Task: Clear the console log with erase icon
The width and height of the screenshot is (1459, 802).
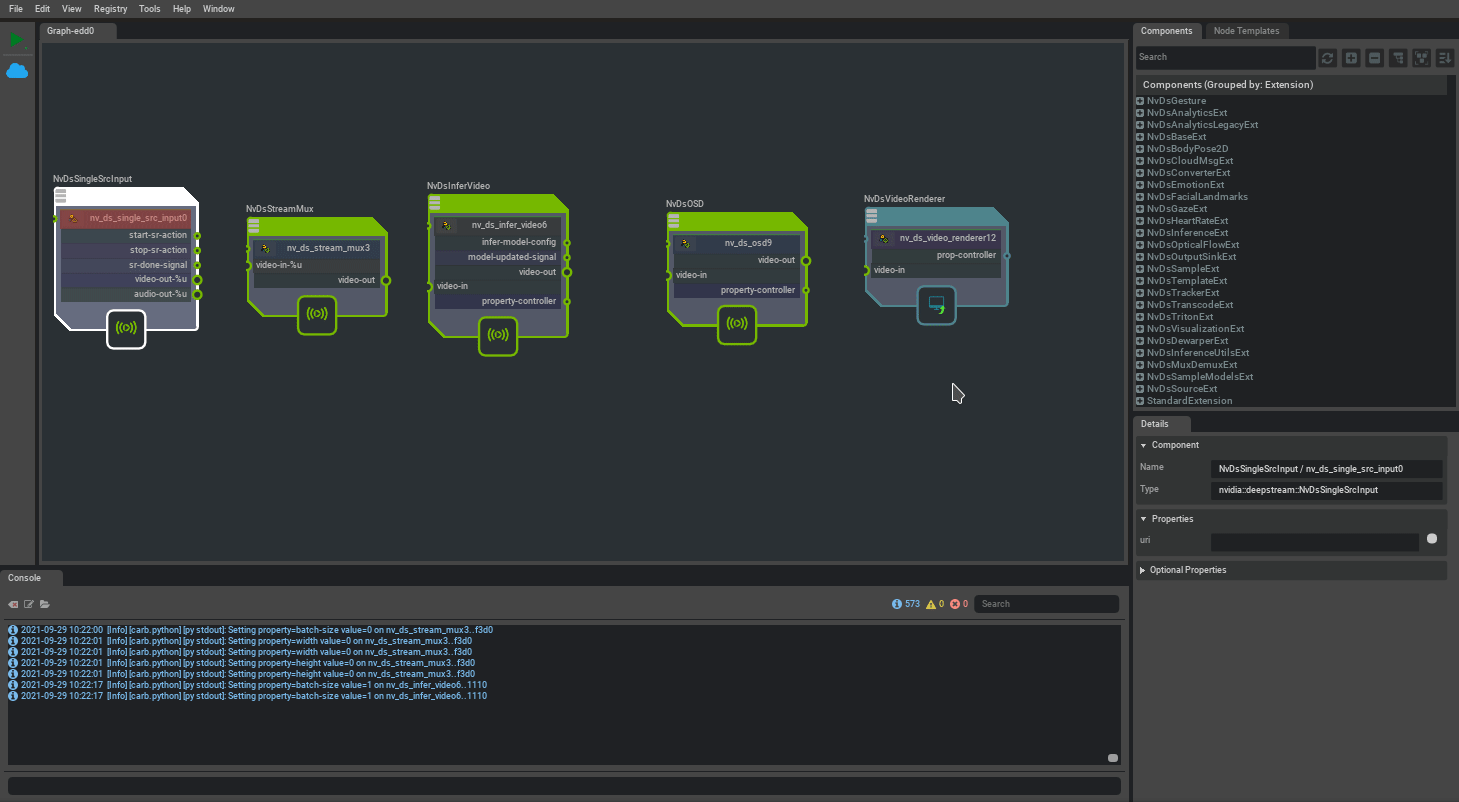Action: (x=13, y=604)
